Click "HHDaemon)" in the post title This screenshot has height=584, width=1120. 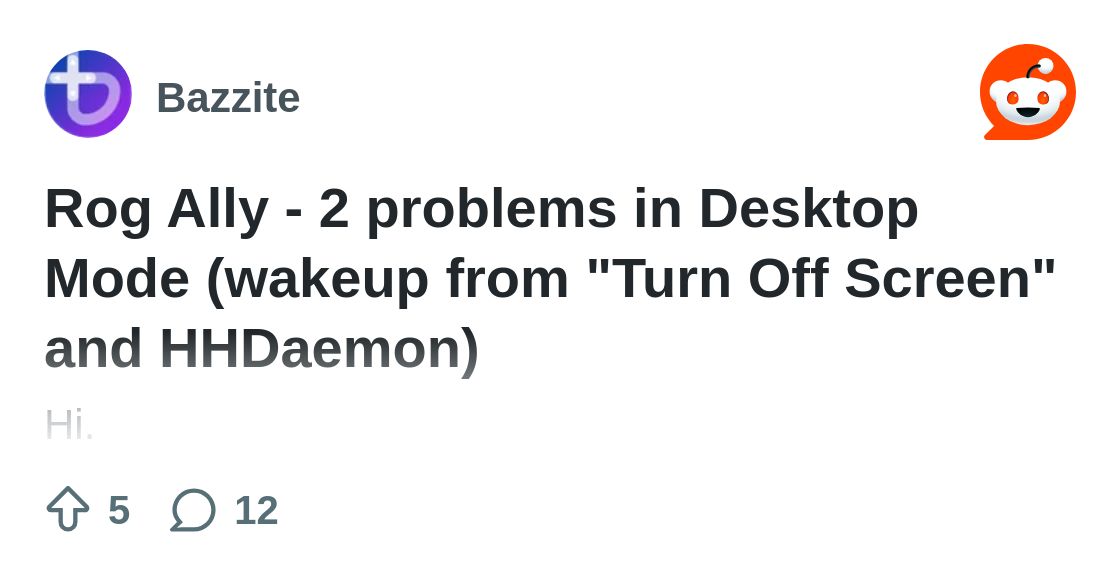[x=319, y=348]
